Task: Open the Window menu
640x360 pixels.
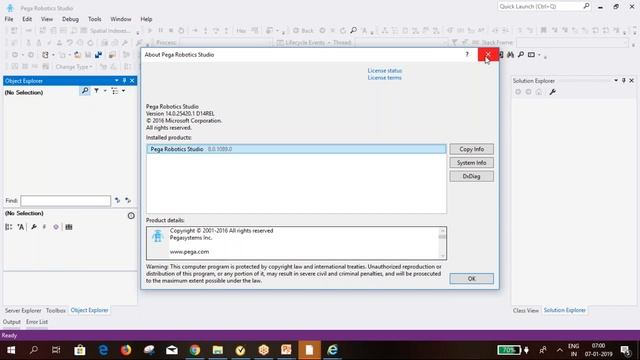Action: coord(121,19)
